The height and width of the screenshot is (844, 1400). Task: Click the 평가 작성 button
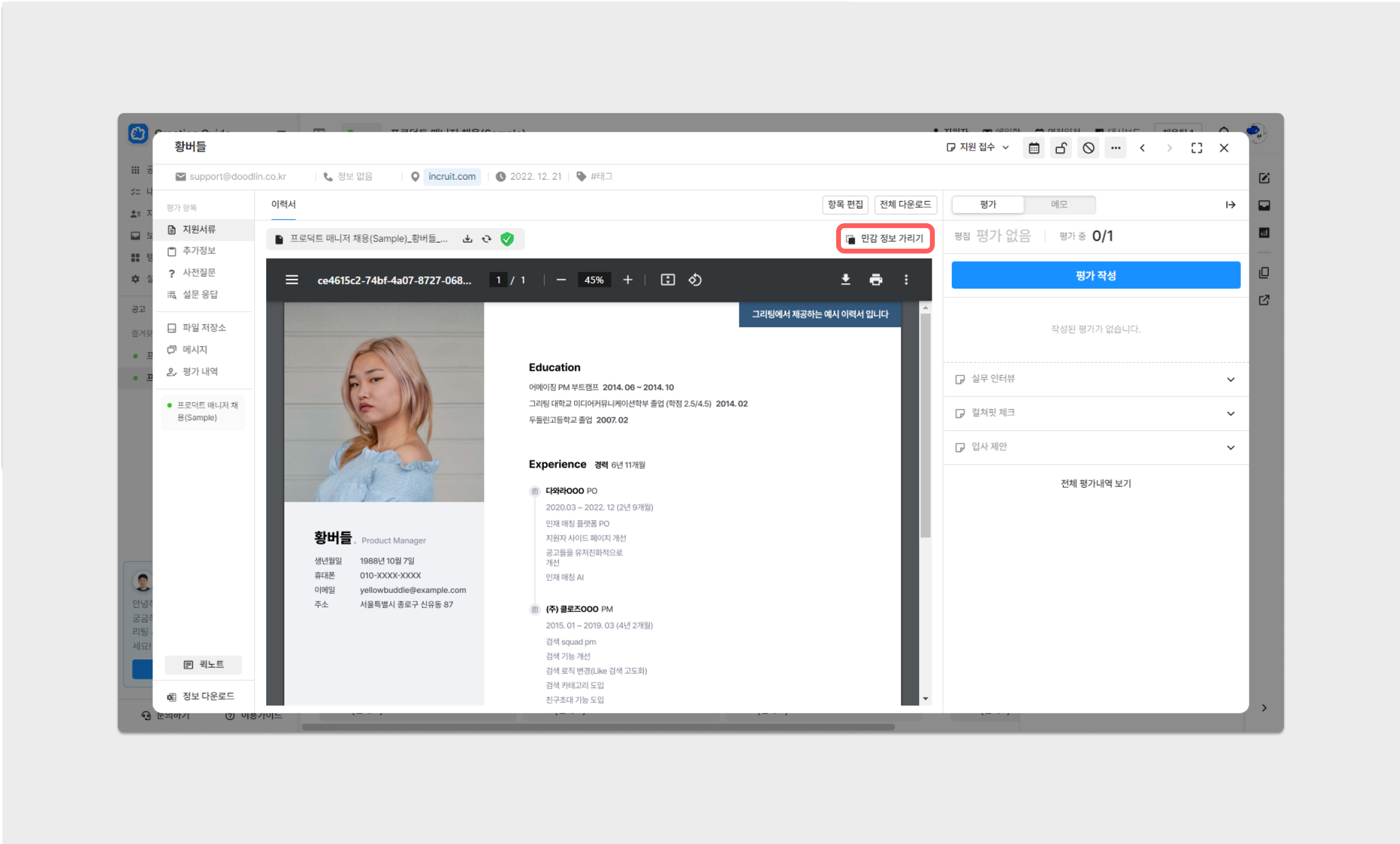pyautogui.click(x=1096, y=275)
